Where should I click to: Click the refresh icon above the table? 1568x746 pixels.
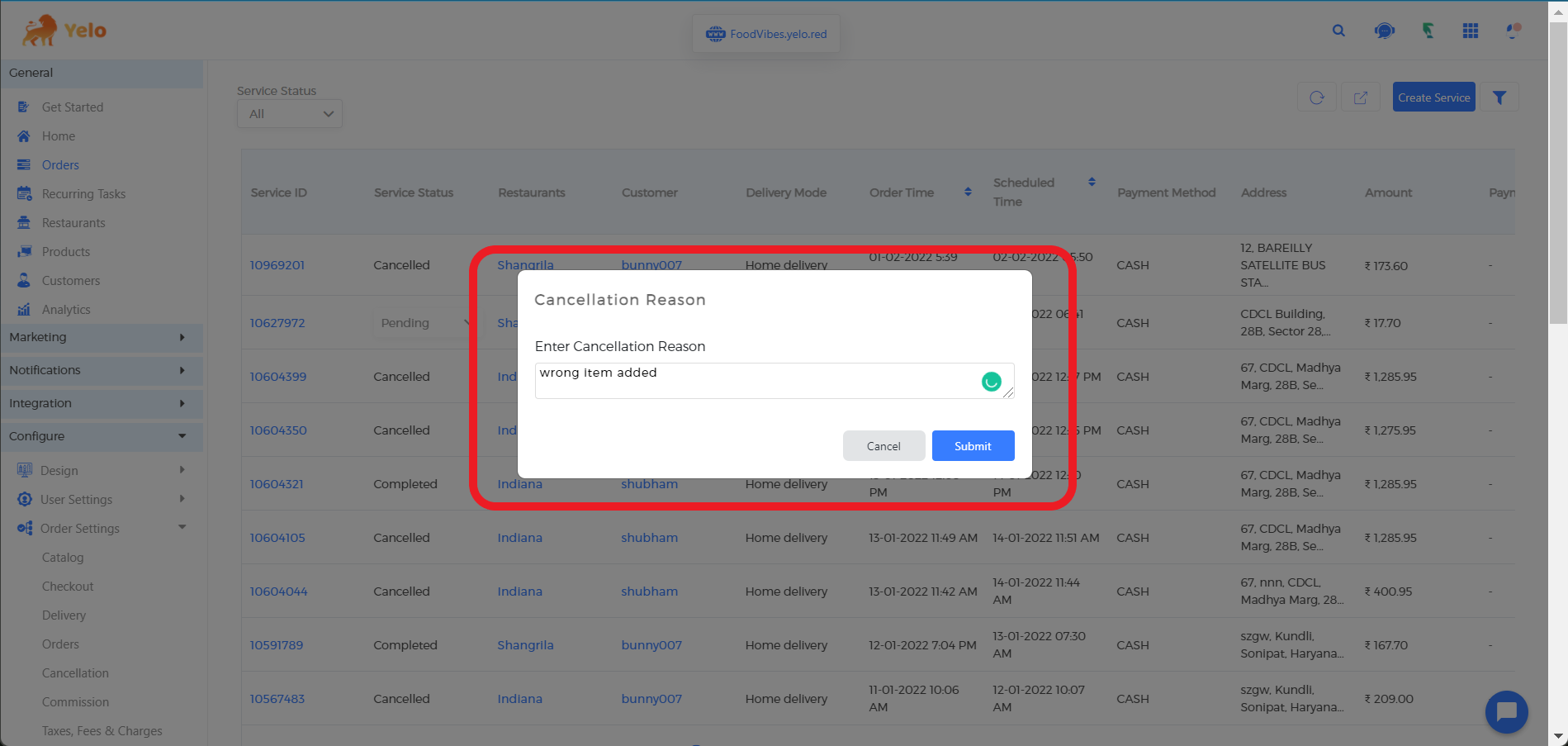tap(1317, 97)
